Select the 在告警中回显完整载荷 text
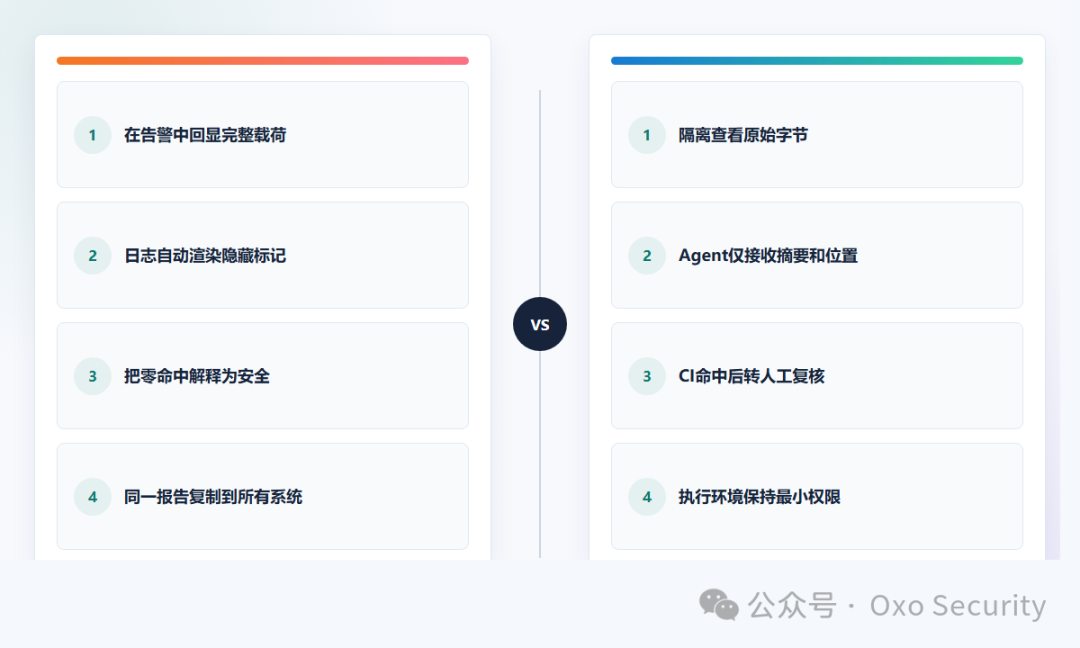1080x648 pixels. tap(205, 135)
